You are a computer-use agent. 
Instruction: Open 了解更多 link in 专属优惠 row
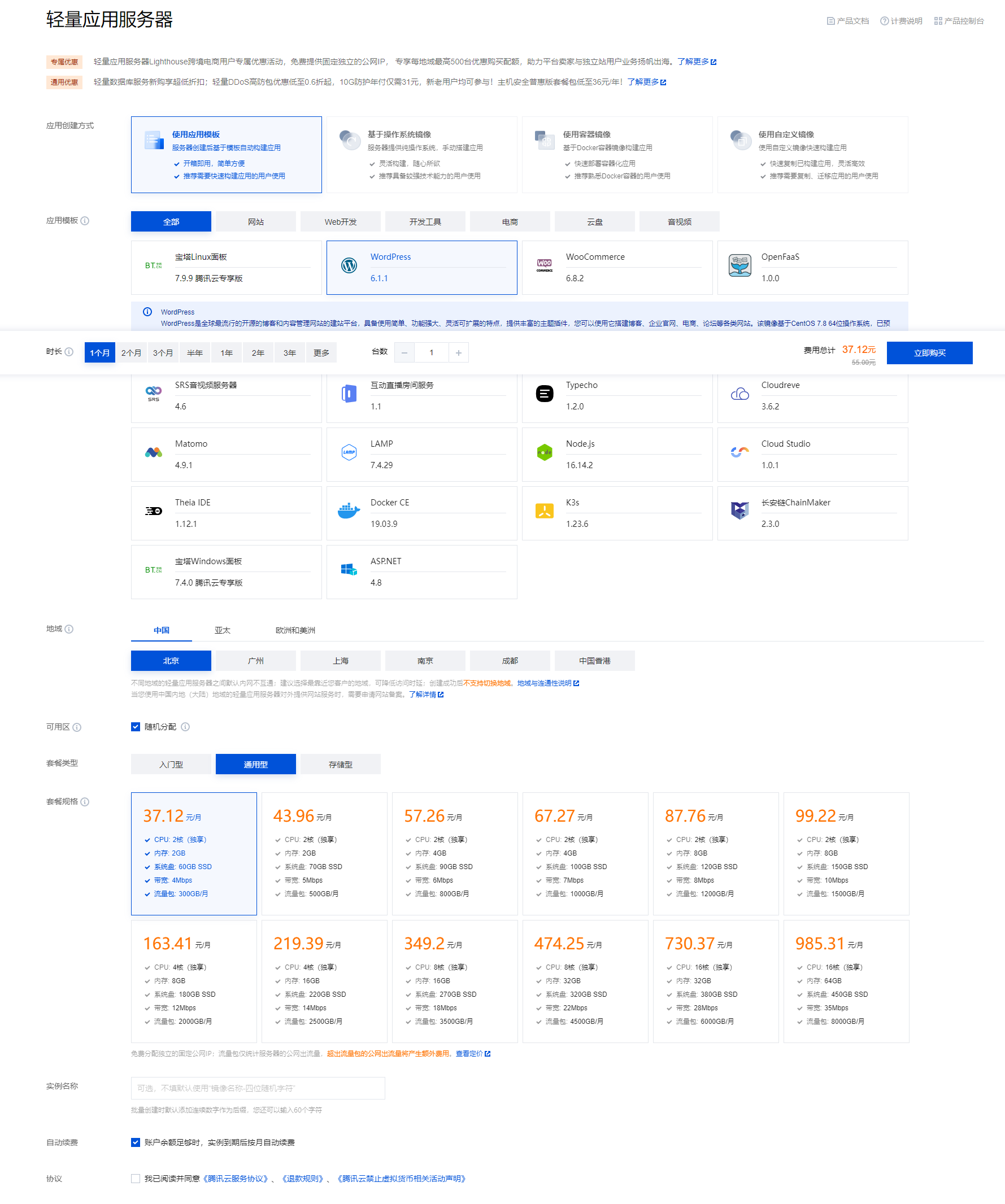(x=697, y=62)
